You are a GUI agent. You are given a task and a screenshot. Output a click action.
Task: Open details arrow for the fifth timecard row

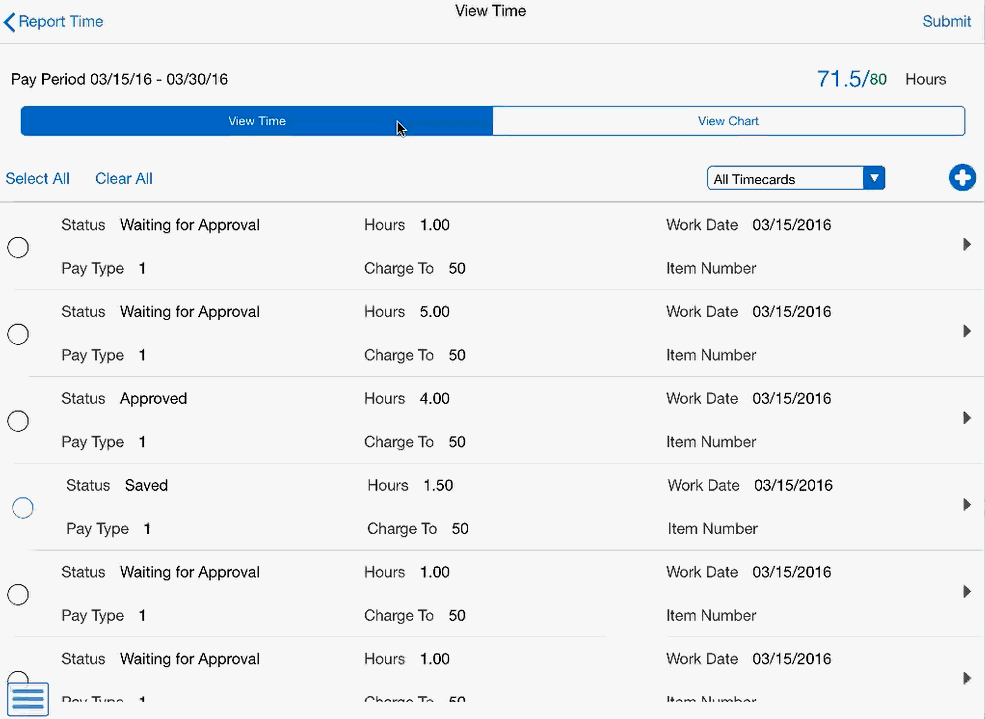(x=966, y=592)
